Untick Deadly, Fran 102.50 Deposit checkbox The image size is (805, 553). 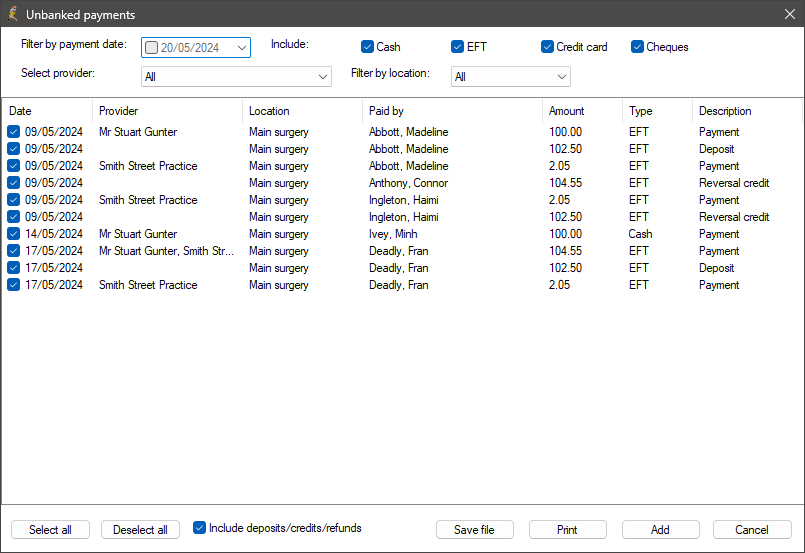(14, 268)
